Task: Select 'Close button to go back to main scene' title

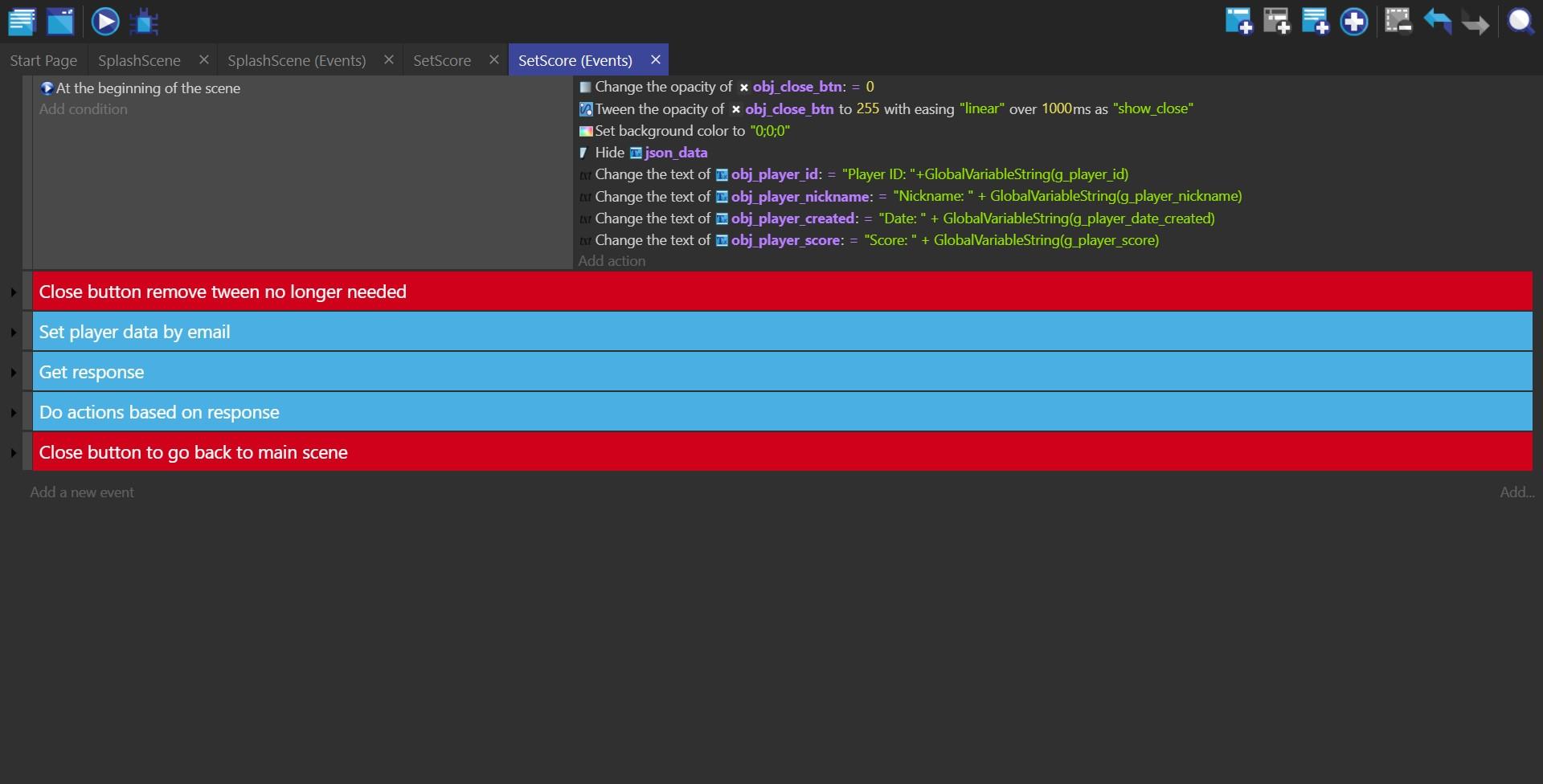Action: coord(193,452)
